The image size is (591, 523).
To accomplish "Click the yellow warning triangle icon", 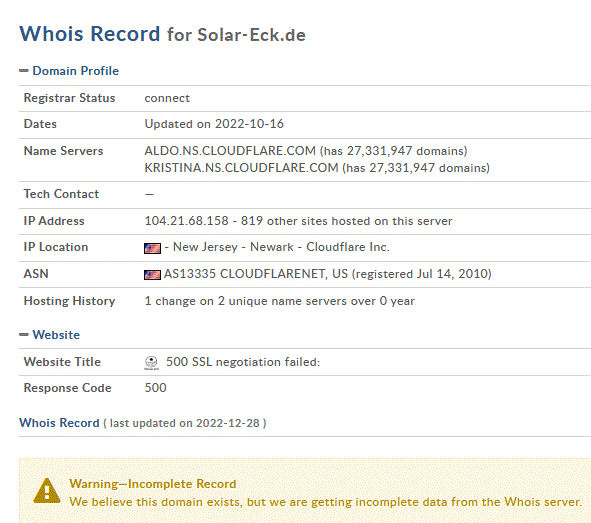I will 47,491.
